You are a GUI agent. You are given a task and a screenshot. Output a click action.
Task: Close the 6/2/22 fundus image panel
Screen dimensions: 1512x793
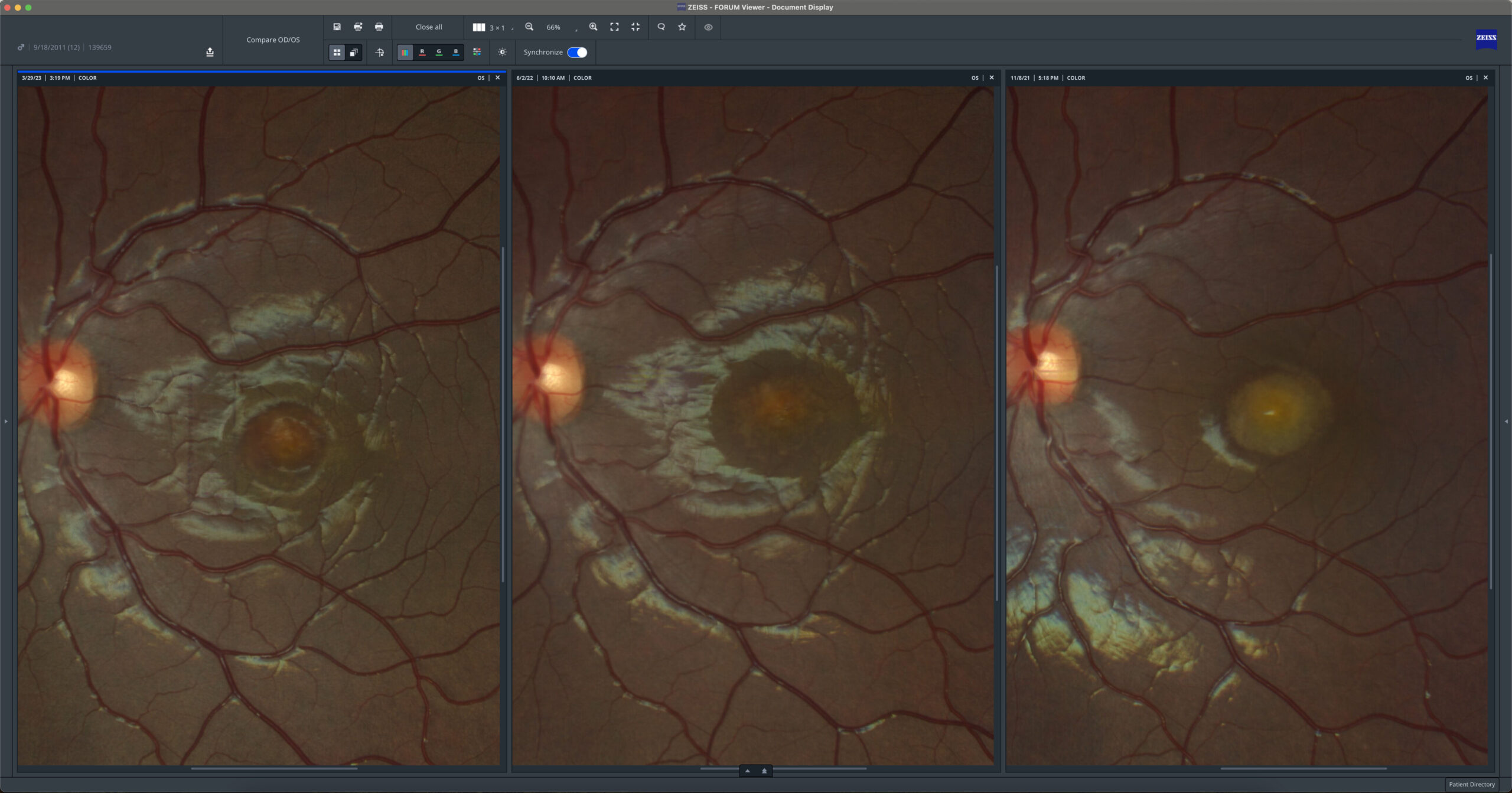992,77
